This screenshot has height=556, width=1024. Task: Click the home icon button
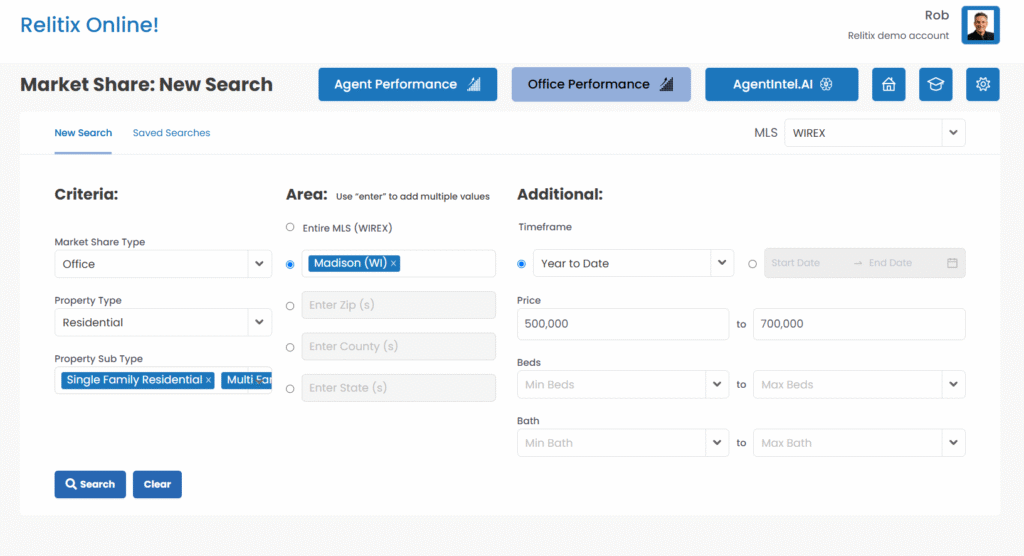pyautogui.click(x=888, y=85)
